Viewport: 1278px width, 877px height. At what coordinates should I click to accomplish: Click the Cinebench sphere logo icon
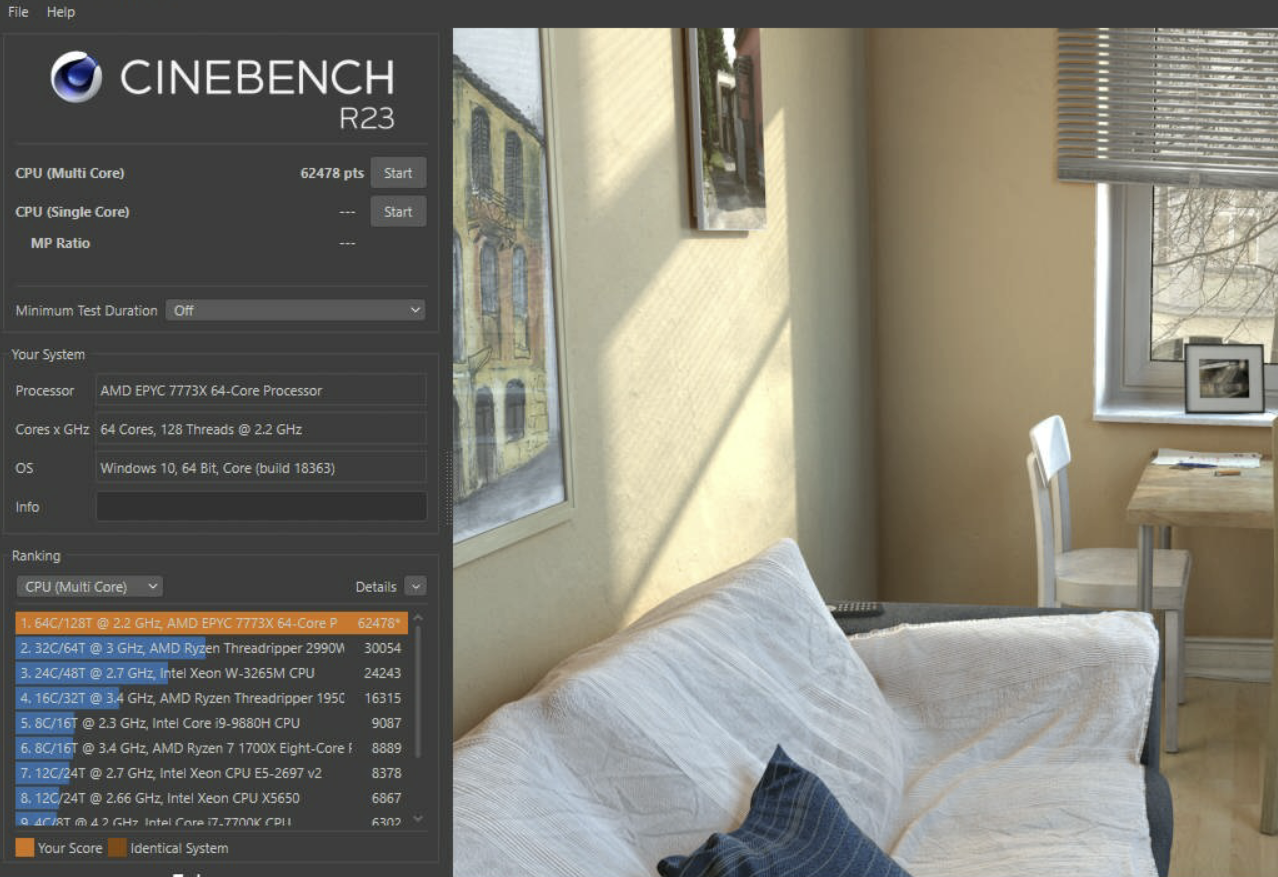[76, 77]
